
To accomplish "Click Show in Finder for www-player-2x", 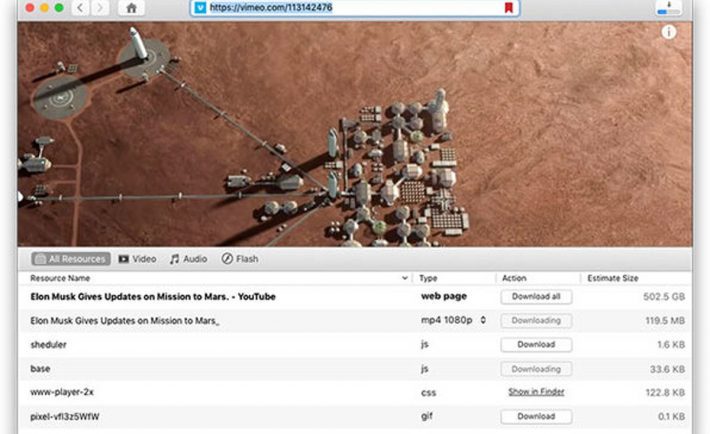I will pyautogui.click(x=536, y=392).
